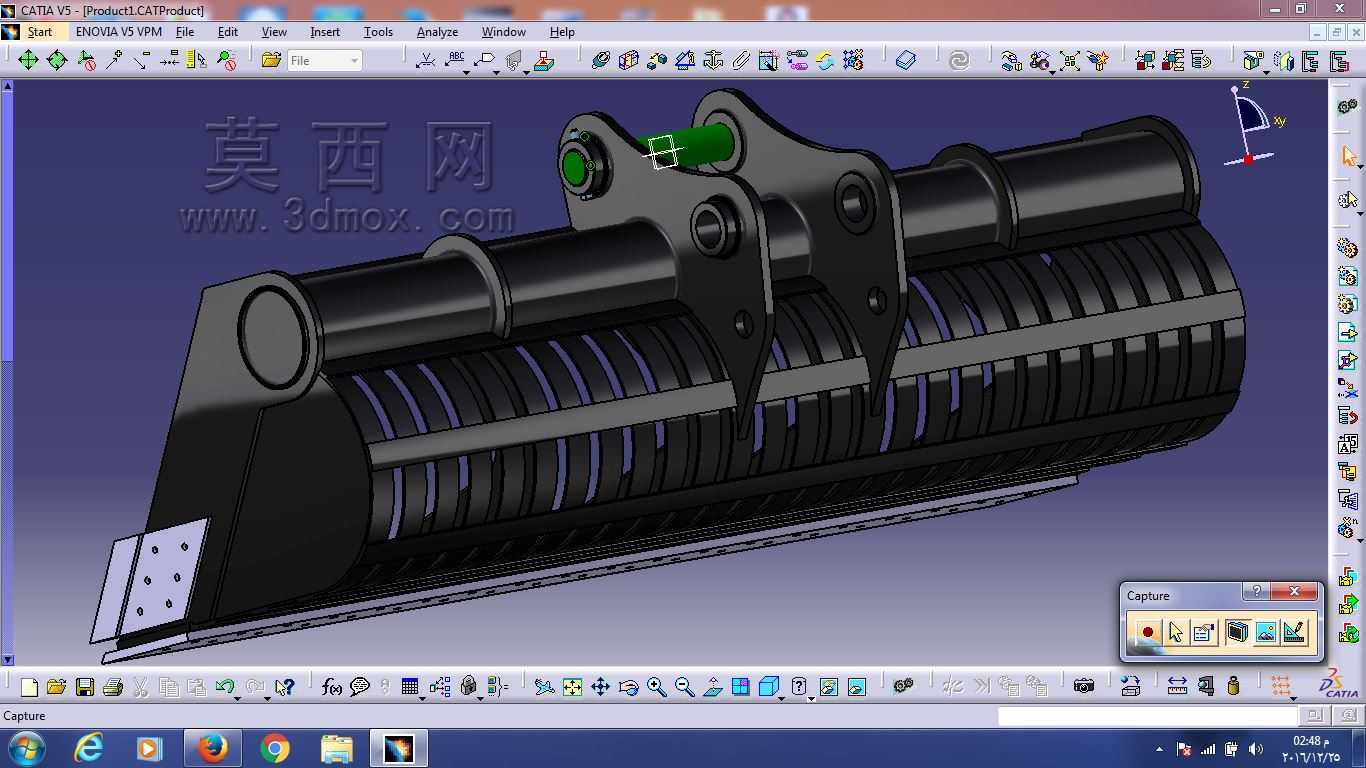Open the Design Table icon
Image resolution: width=1366 pixels, height=768 pixels.
coord(409,687)
